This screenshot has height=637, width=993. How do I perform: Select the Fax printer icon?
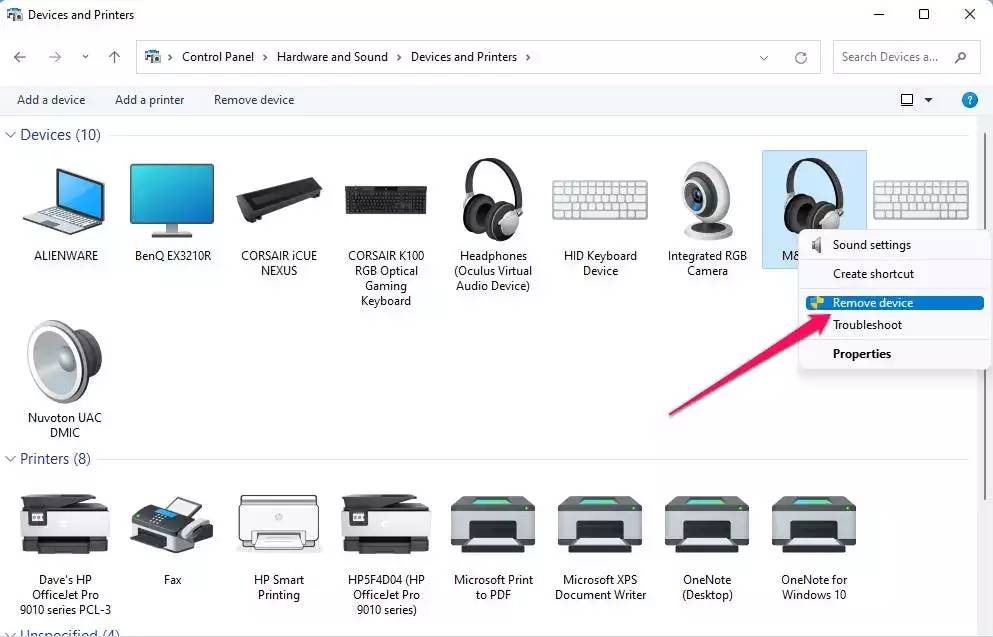(x=172, y=523)
